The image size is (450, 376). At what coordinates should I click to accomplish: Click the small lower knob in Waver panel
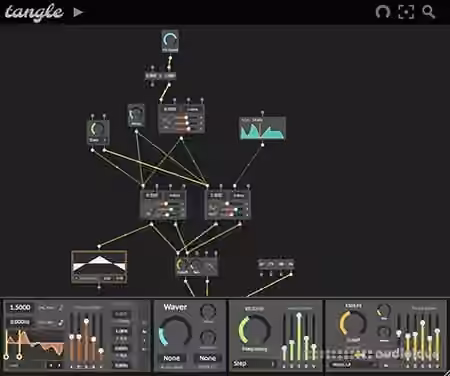[208, 337]
